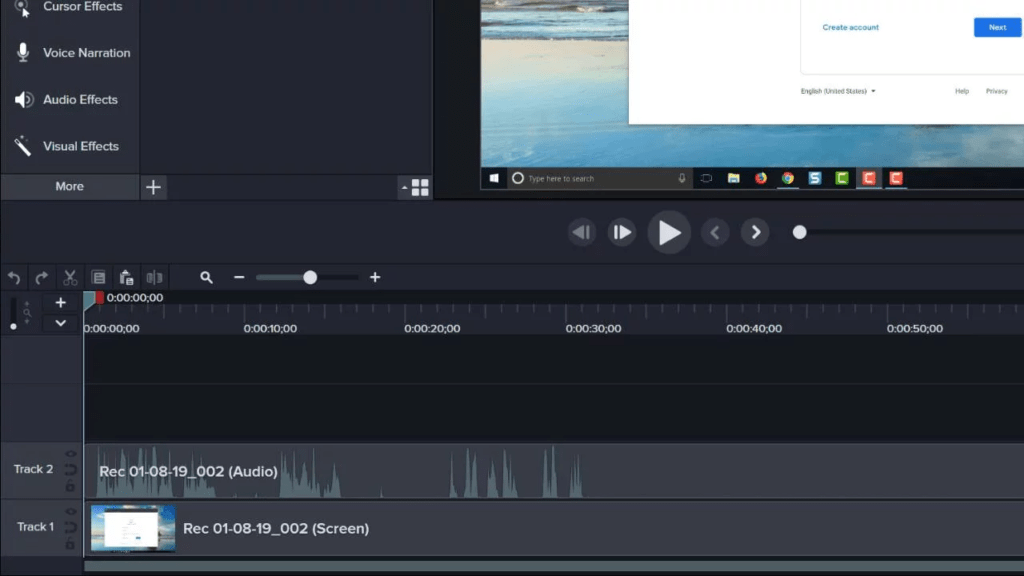The height and width of the screenshot is (576, 1024).
Task: Select the Rec 01-08-19_002 (Screen) clip thumbnail
Action: click(133, 528)
